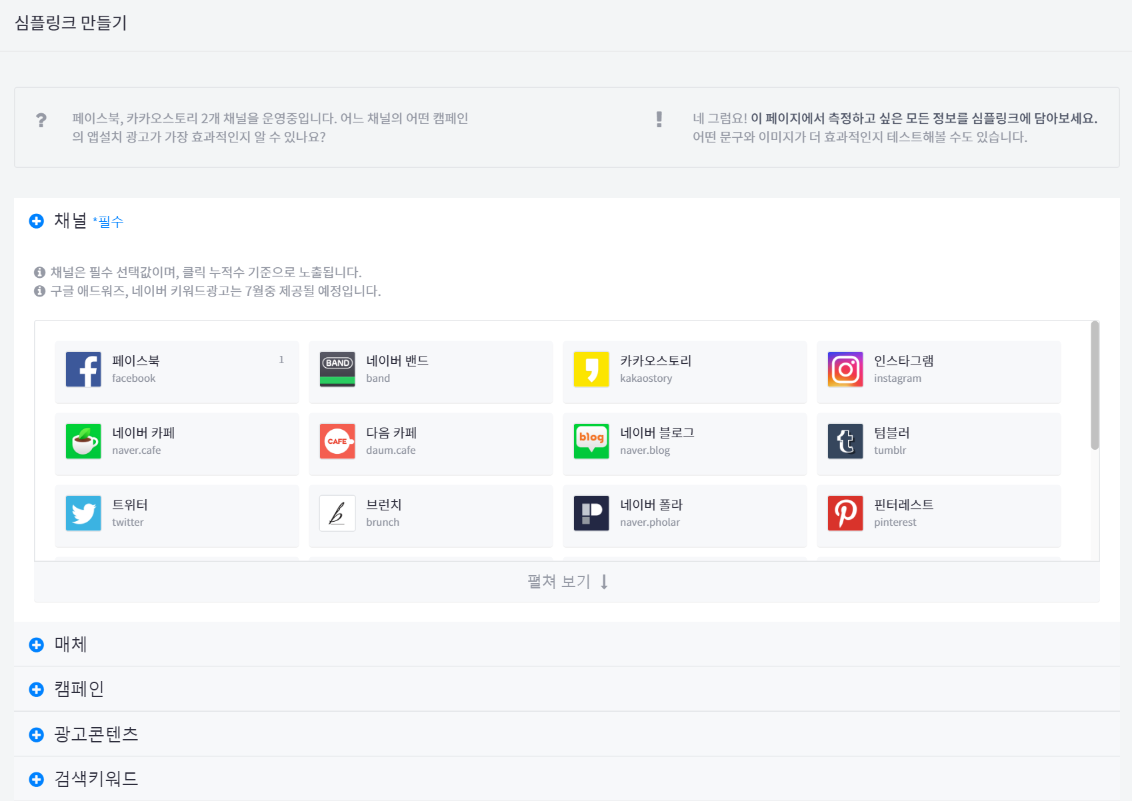Click the 인스타그램 label
Viewport: 1132px width, 801px height.
click(904, 361)
